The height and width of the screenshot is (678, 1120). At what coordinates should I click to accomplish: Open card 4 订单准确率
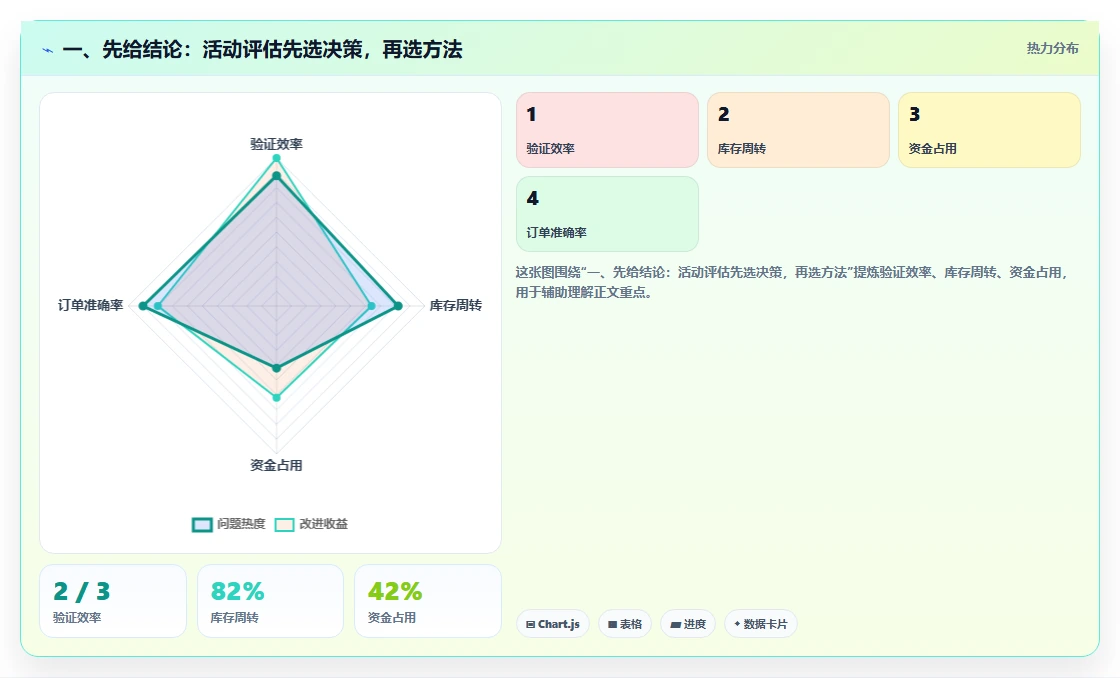pyautogui.click(x=607, y=214)
